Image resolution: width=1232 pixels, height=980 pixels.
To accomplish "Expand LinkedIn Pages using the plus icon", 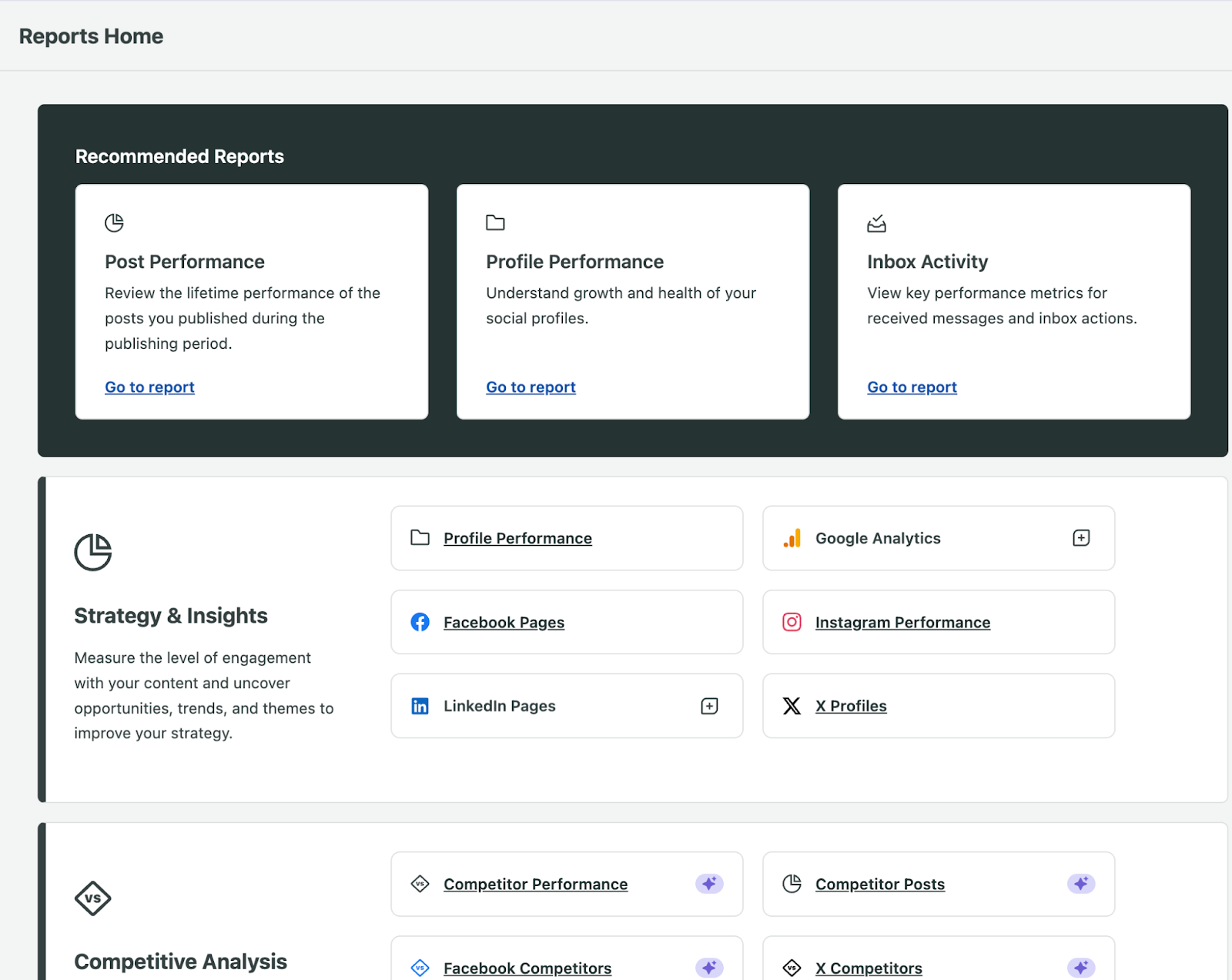I will [708, 705].
